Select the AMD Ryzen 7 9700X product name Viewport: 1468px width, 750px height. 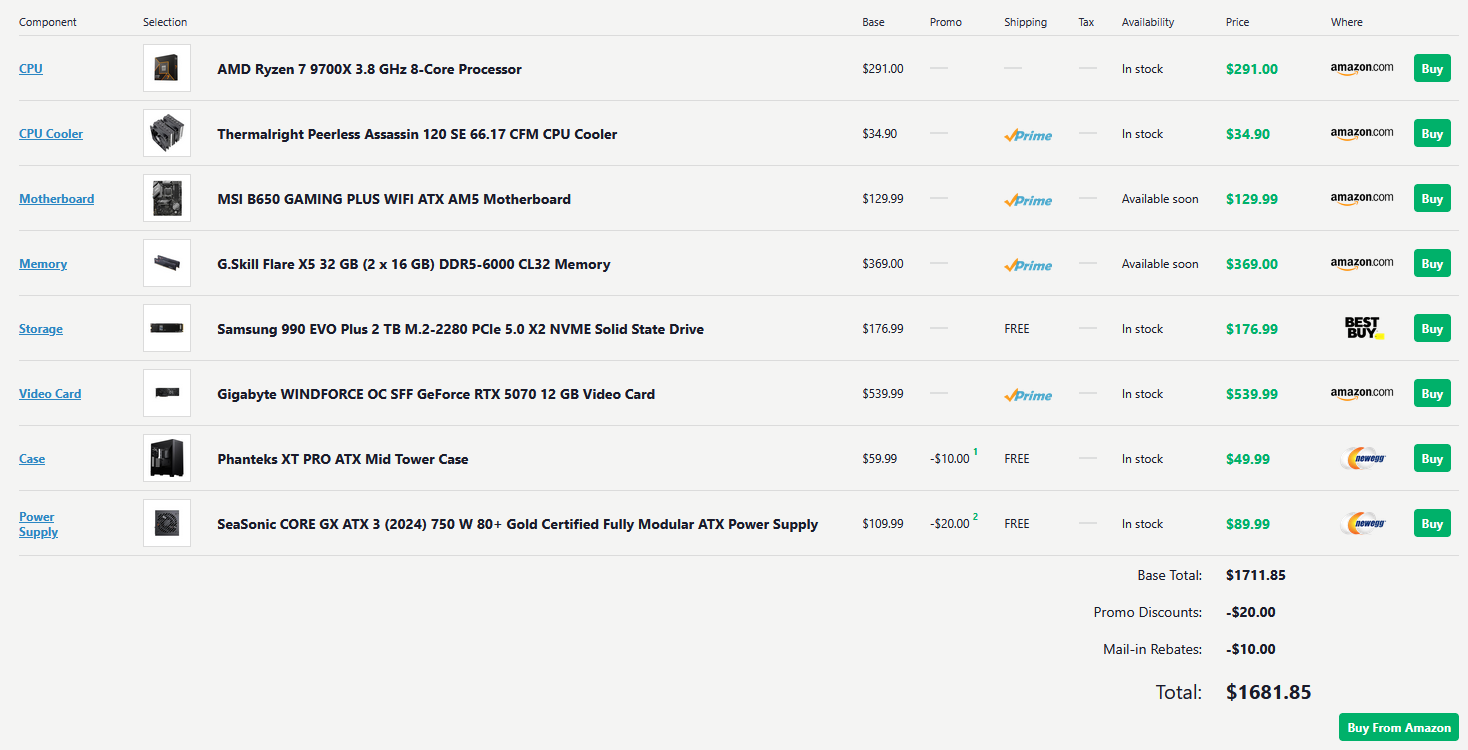pyautogui.click(x=369, y=69)
